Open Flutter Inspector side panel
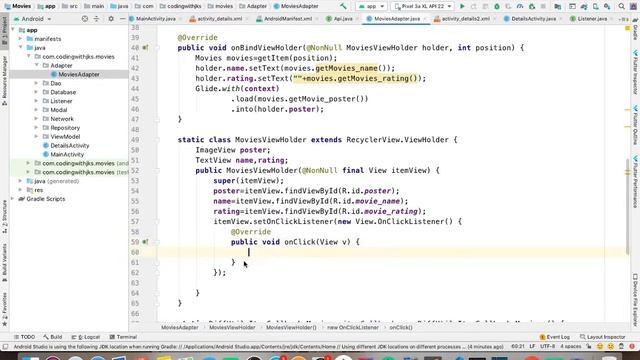Image resolution: width=640 pixels, height=360 pixels. tap(635, 73)
